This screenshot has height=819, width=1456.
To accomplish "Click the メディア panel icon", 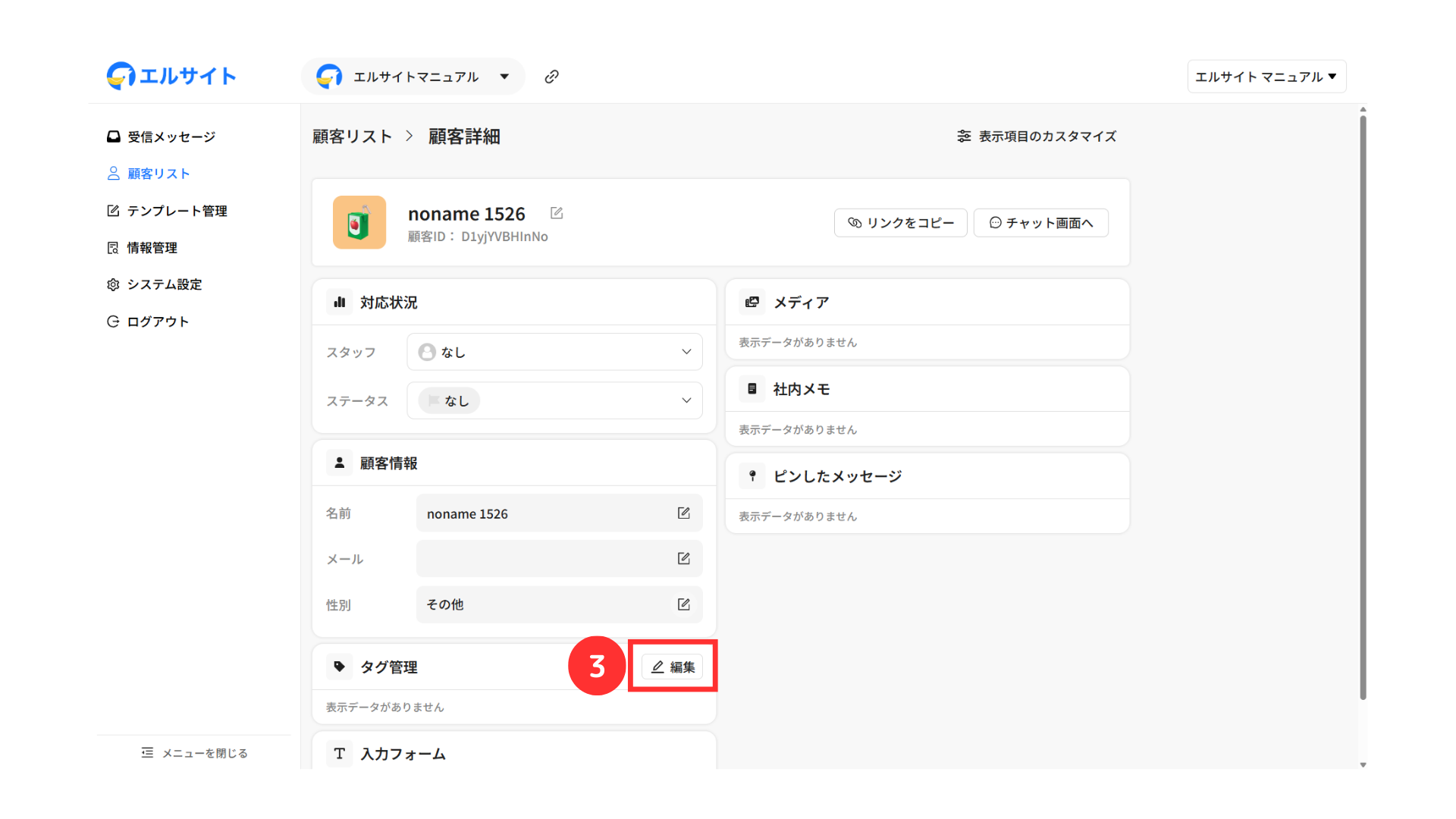I will pyautogui.click(x=752, y=302).
